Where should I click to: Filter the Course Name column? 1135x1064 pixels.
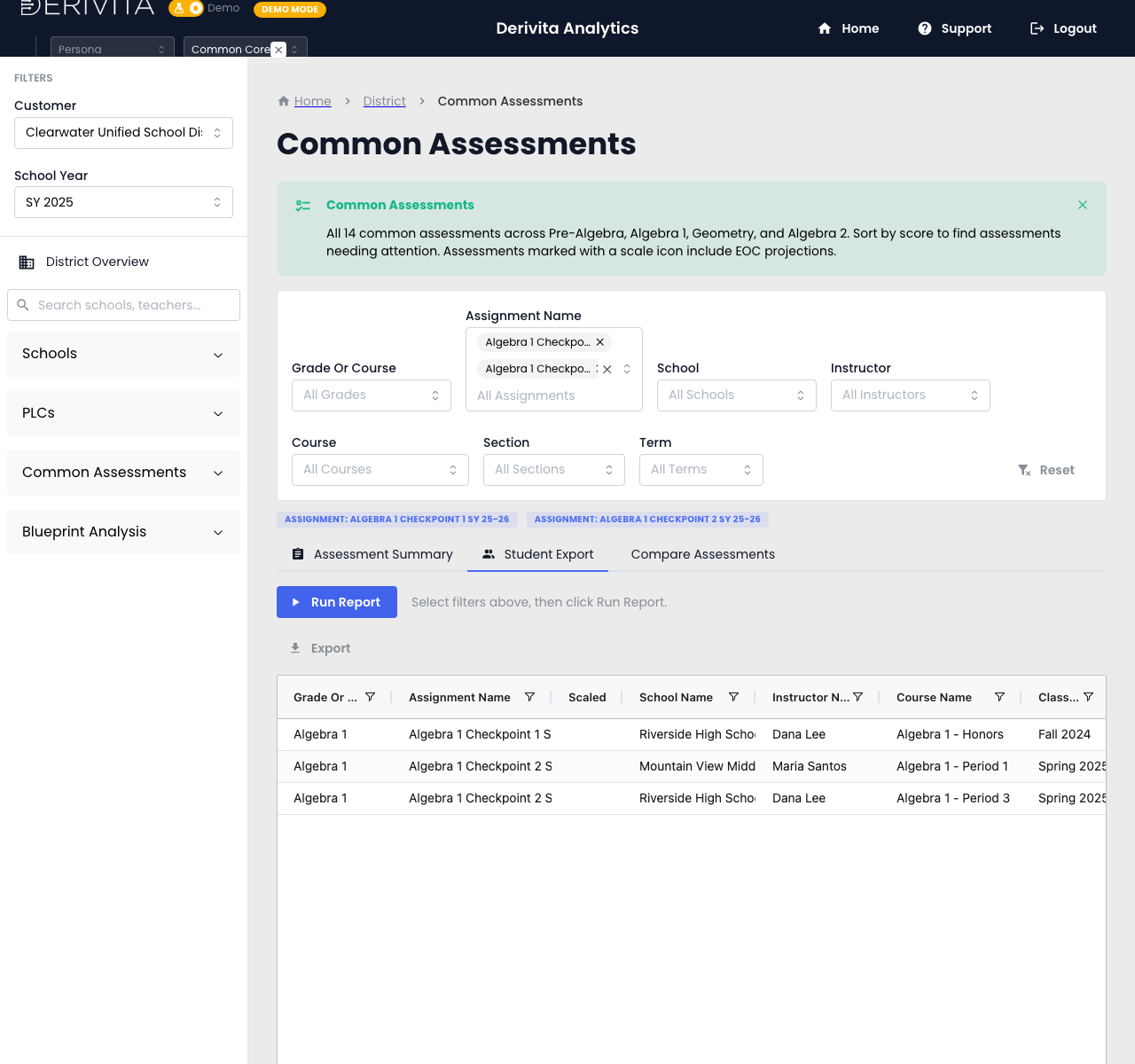1000,697
